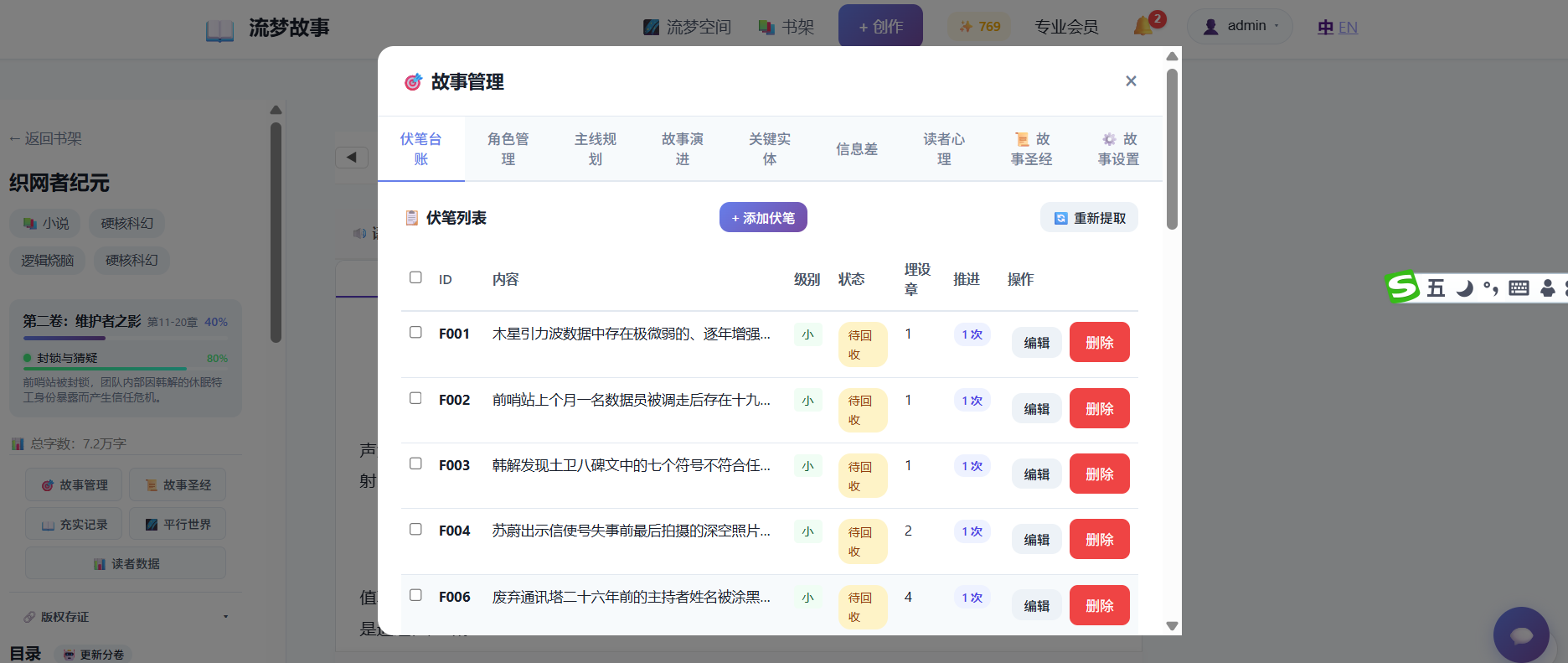This screenshot has width=1568, height=663.
Task: Open 读者数据 in sidebar
Action: click(126, 563)
